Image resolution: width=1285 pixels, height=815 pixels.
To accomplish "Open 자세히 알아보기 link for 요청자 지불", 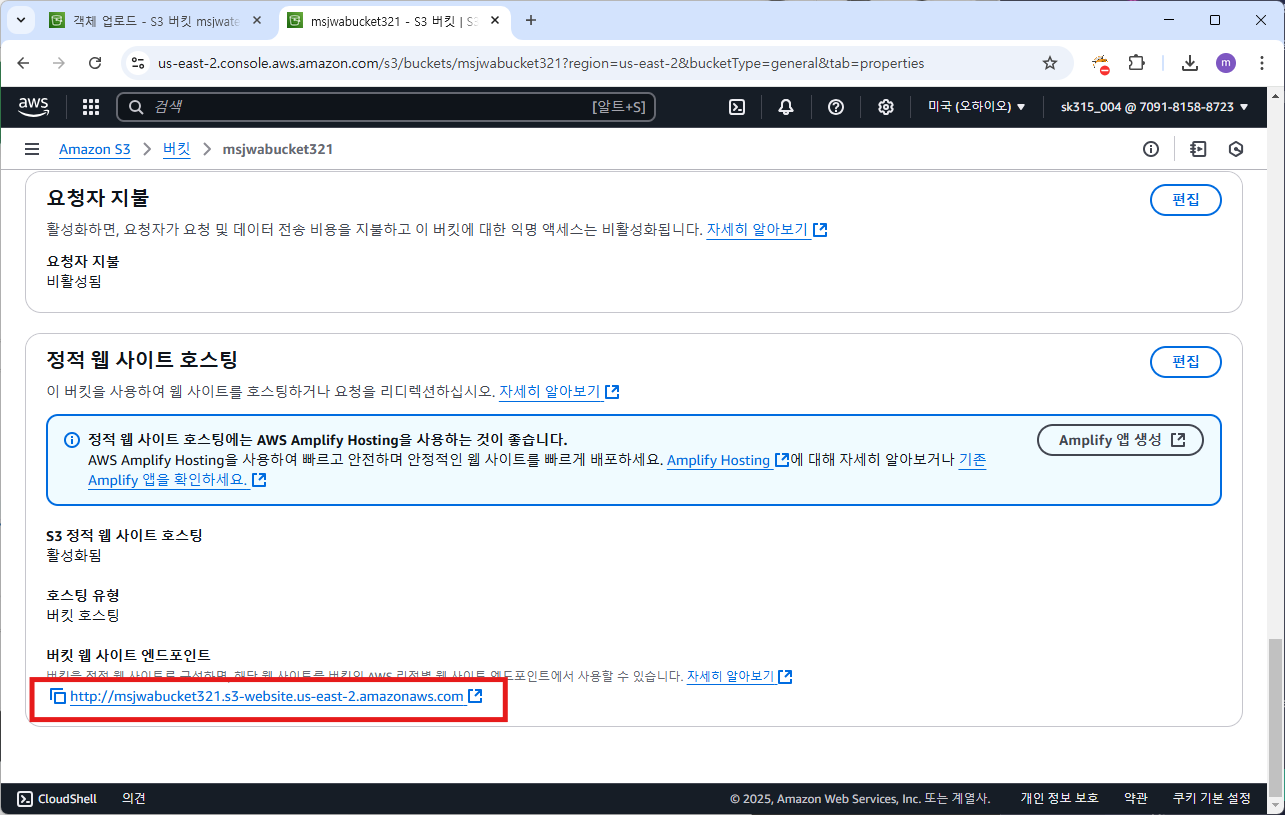I will click(767, 230).
